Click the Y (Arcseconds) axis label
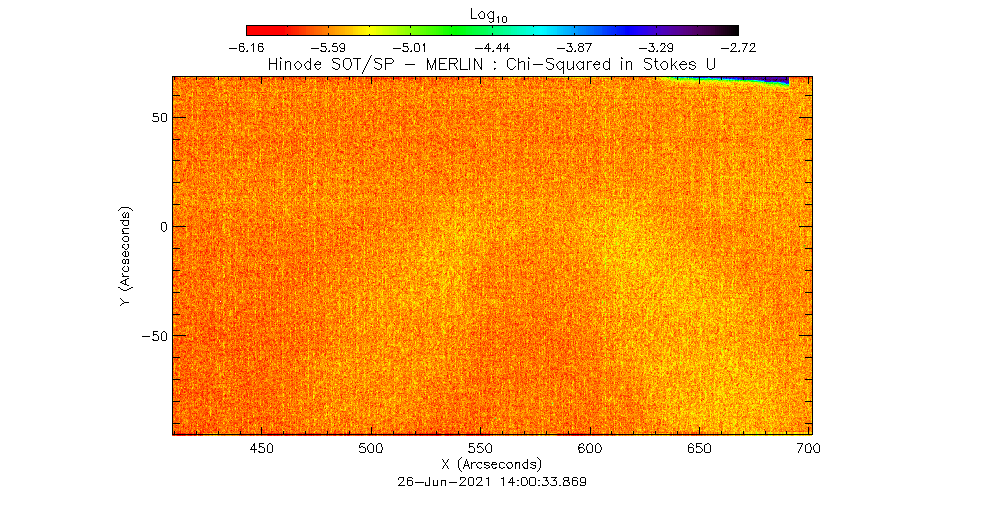The image size is (984, 512). coord(126,256)
